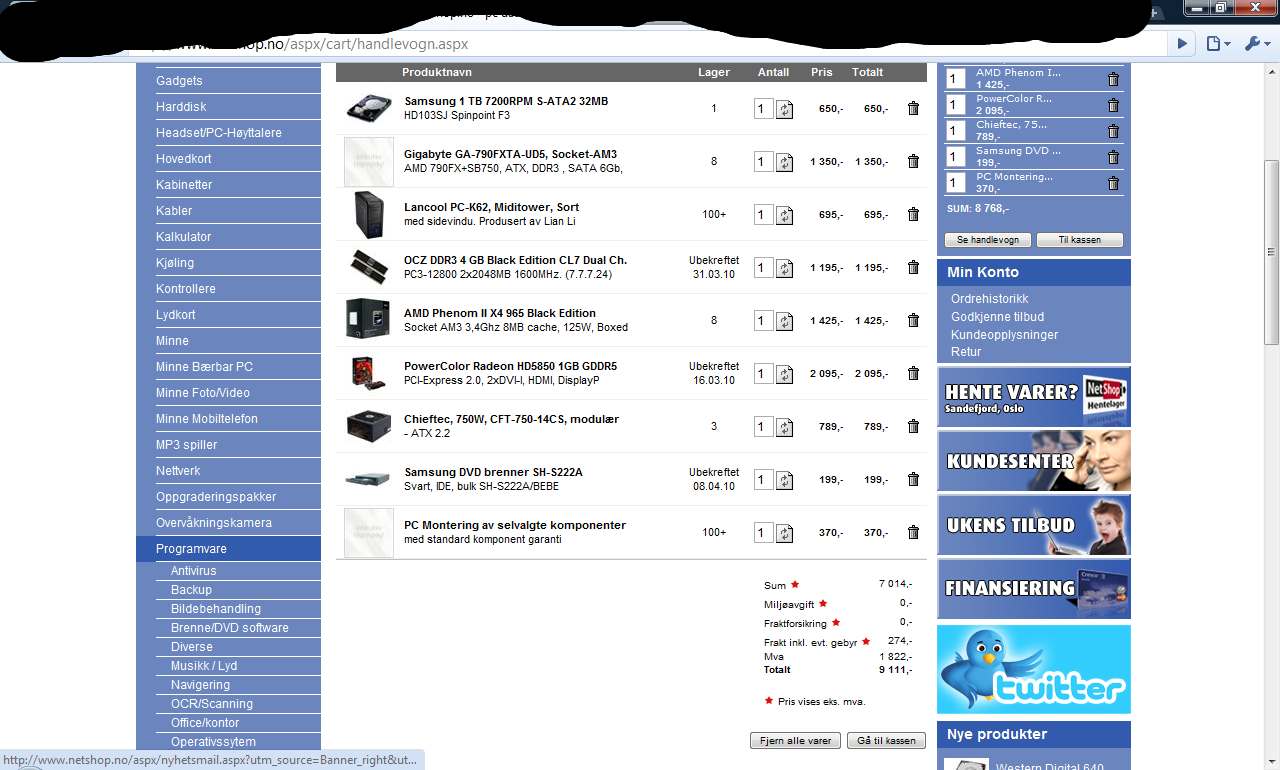Open the Twitter bird banner

click(x=1034, y=669)
